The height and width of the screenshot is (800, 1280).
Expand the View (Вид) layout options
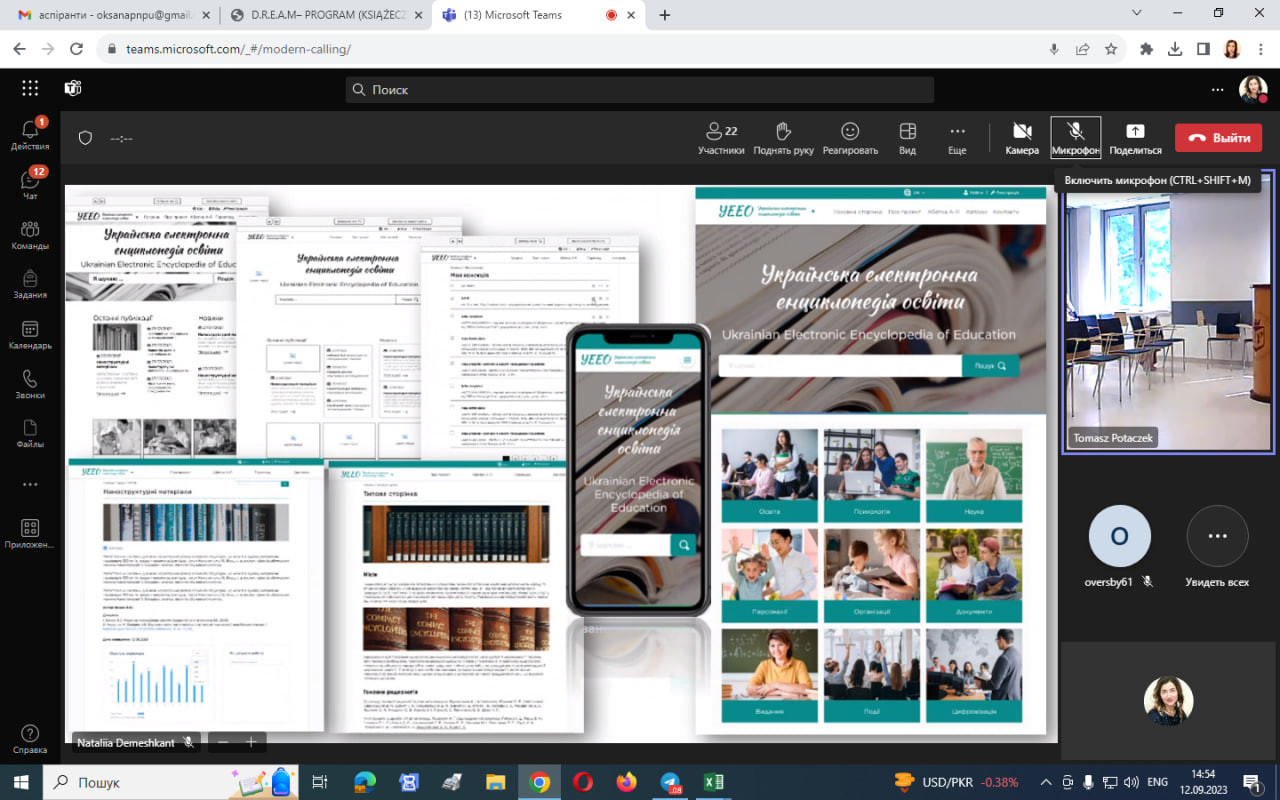tap(907, 138)
